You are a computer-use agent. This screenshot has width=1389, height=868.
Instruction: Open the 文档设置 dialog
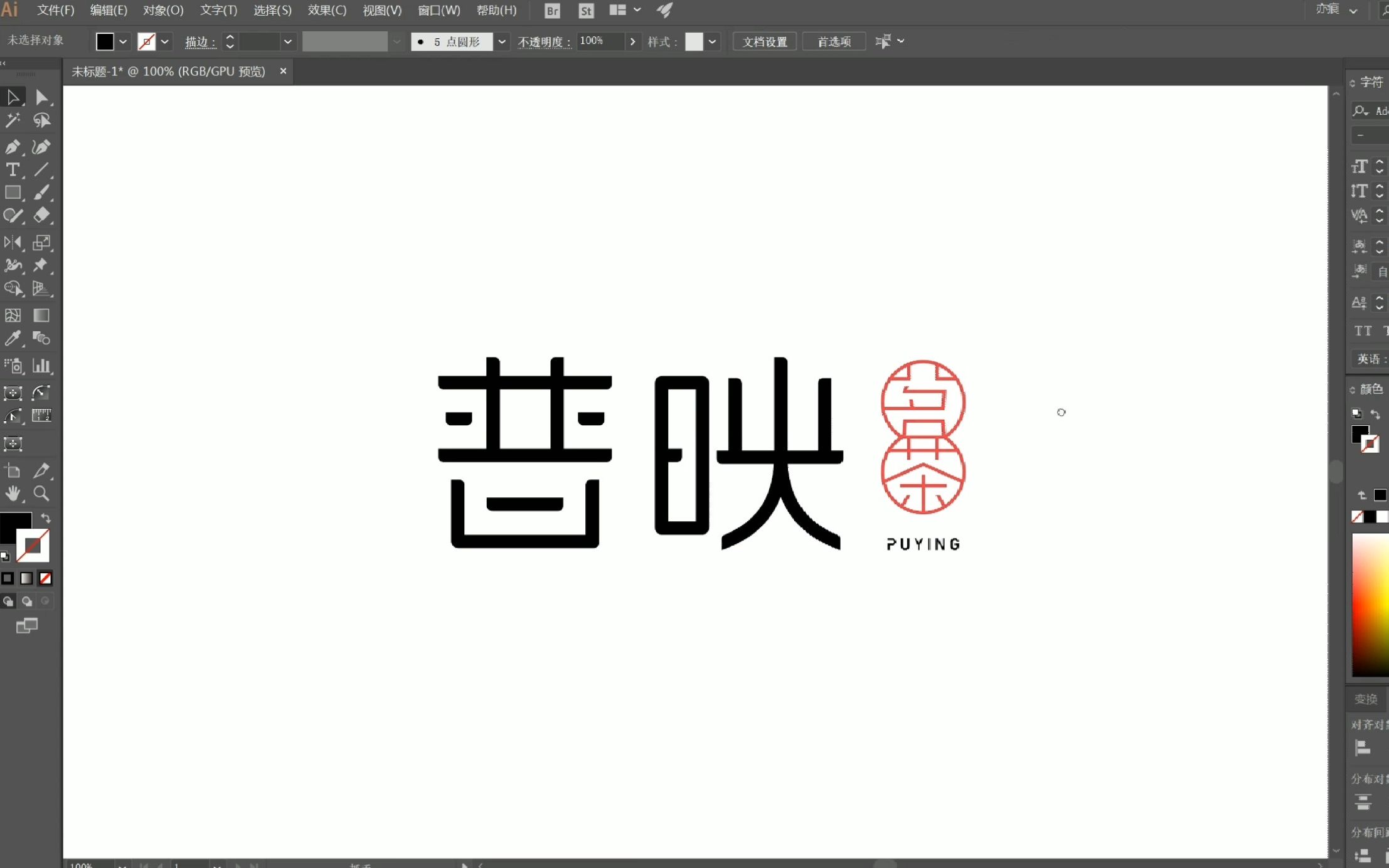[x=764, y=41]
